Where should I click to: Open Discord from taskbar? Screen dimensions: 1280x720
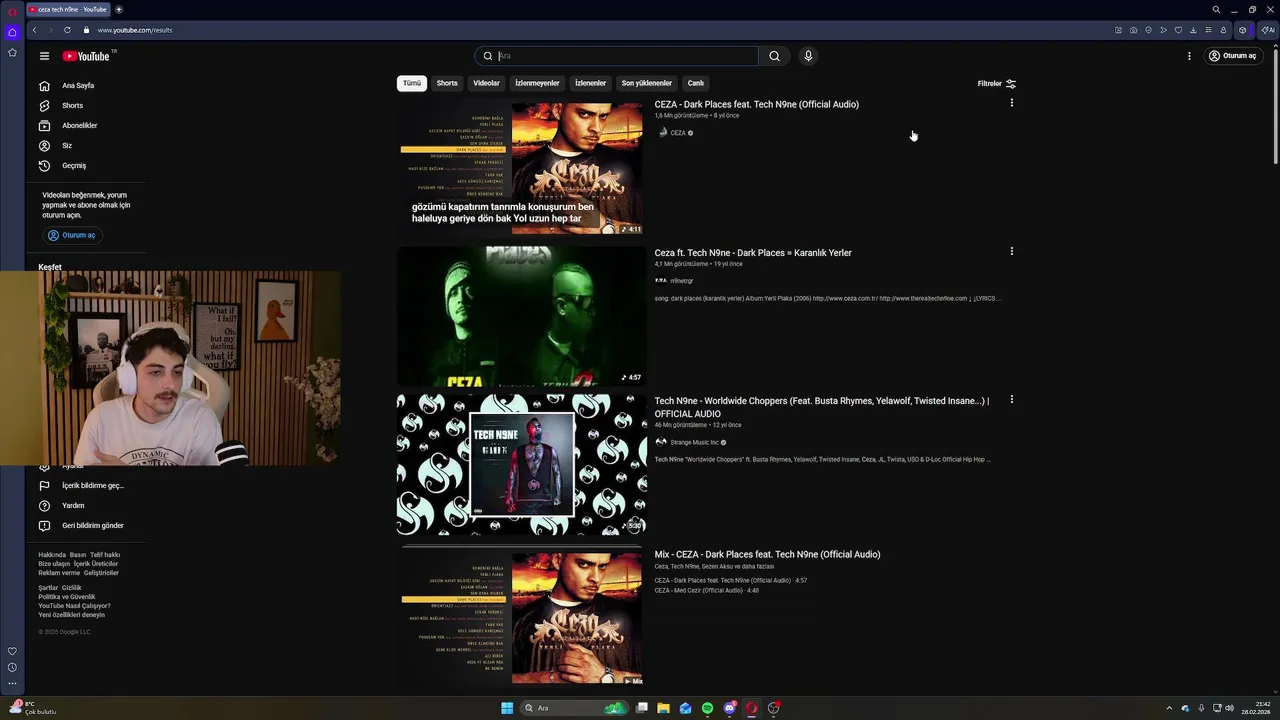click(729, 708)
